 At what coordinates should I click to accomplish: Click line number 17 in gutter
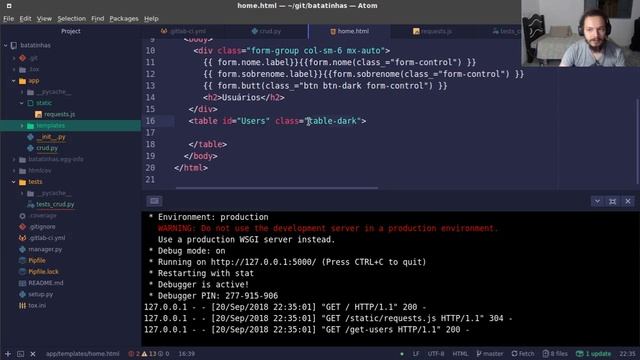(150, 133)
